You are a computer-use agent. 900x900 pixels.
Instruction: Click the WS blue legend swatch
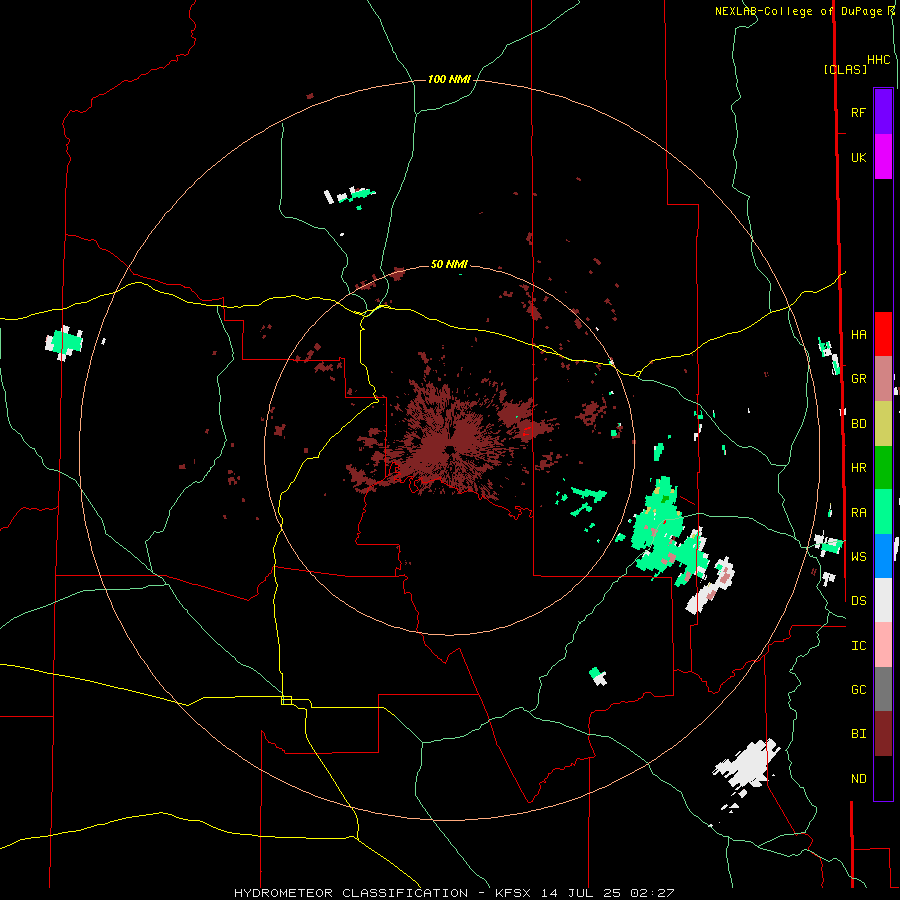[x=883, y=556]
